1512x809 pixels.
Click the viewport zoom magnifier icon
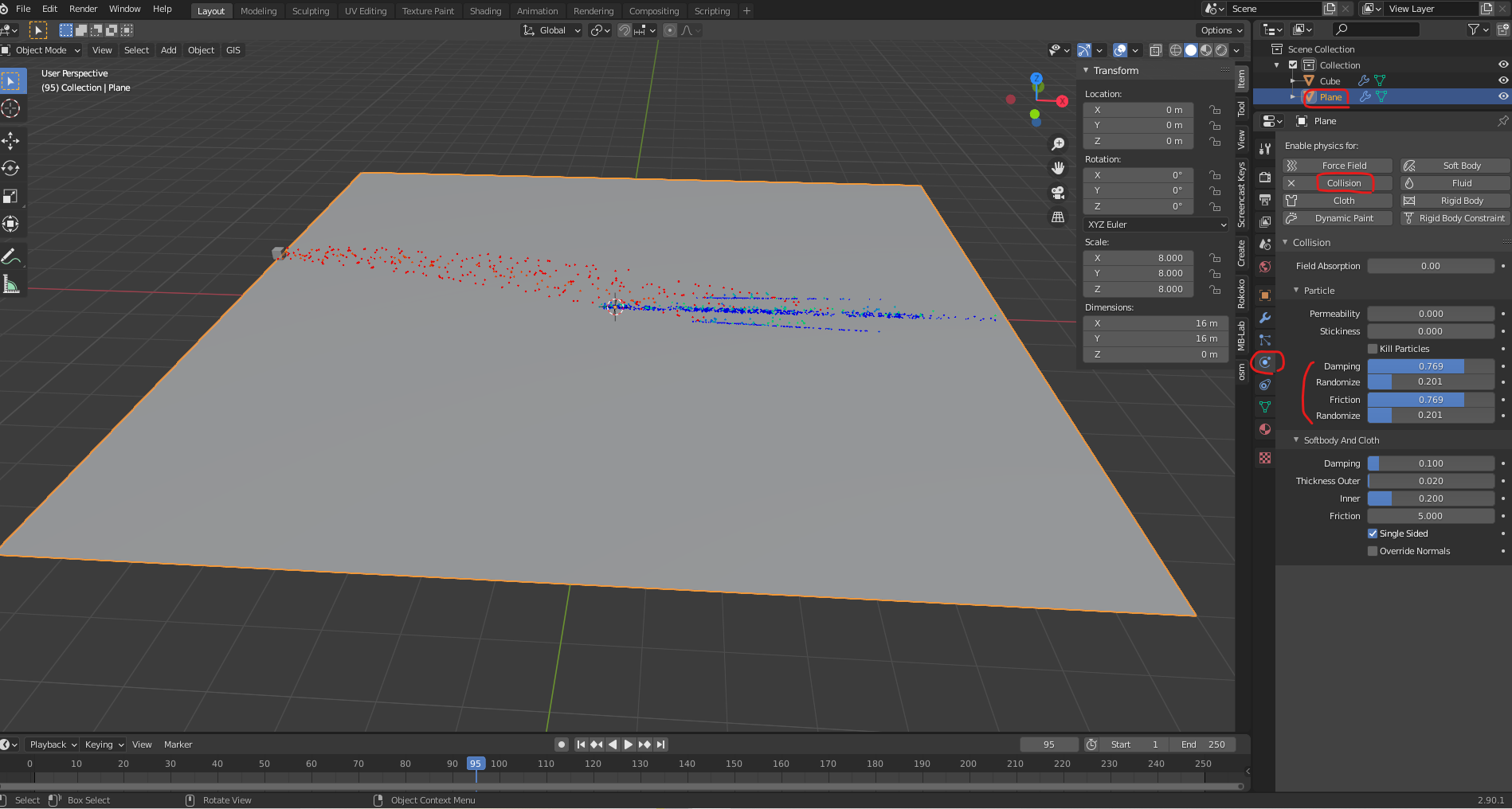[x=1058, y=144]
